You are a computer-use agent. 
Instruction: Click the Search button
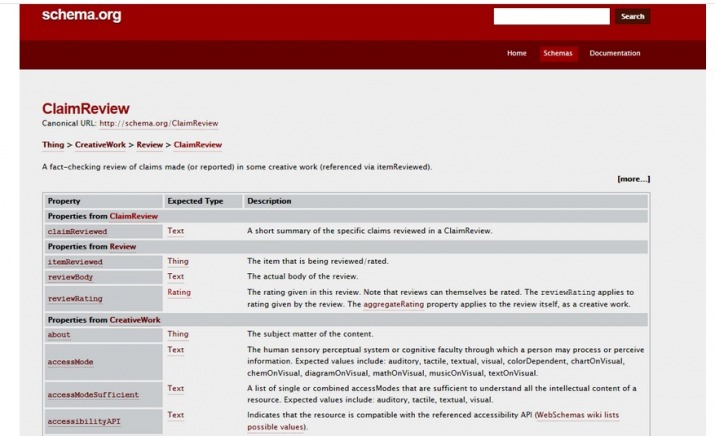[632, 16]
